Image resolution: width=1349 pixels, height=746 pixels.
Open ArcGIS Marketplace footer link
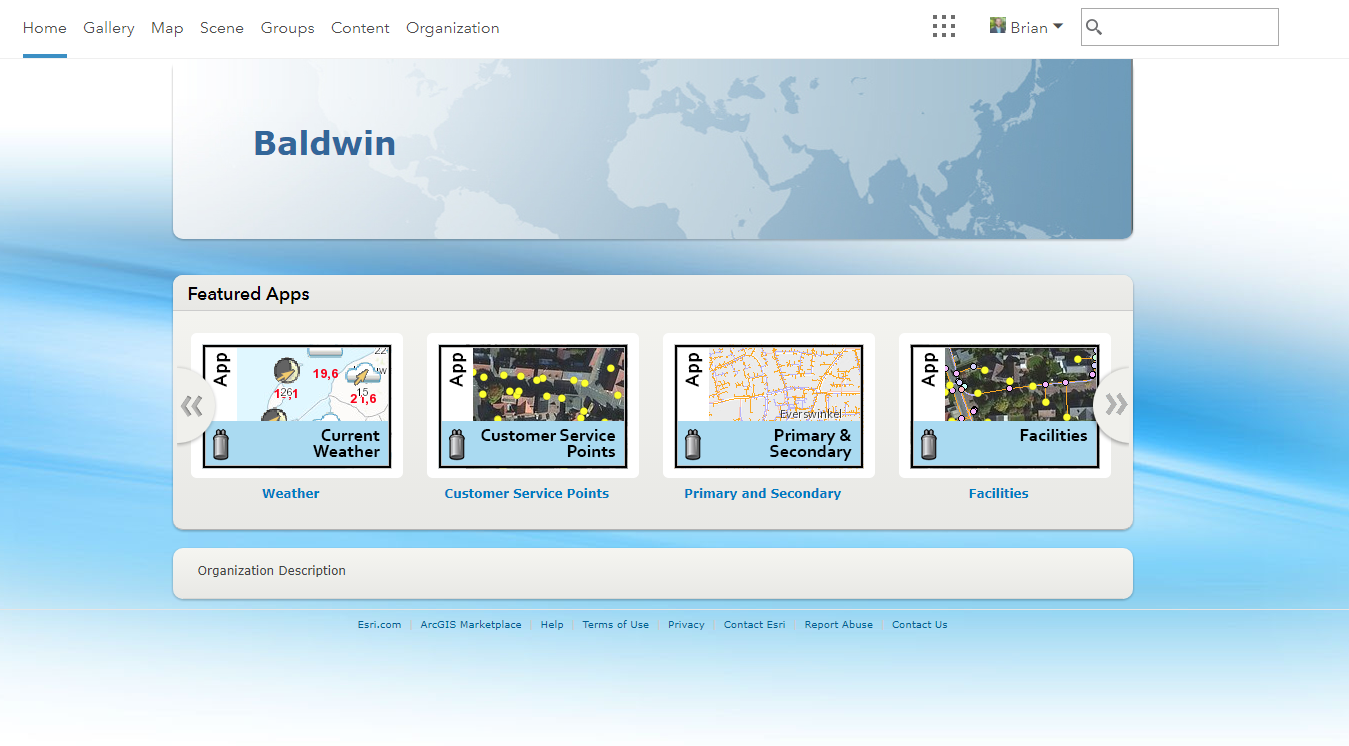(471, 625)
